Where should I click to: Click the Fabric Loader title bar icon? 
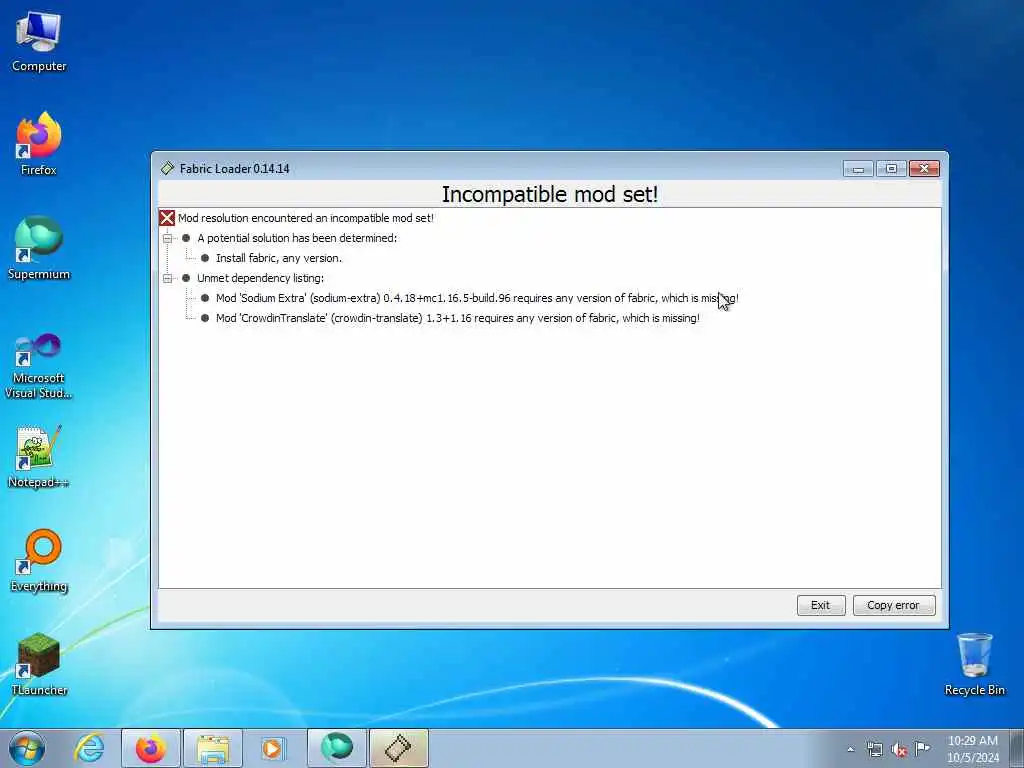168,168
